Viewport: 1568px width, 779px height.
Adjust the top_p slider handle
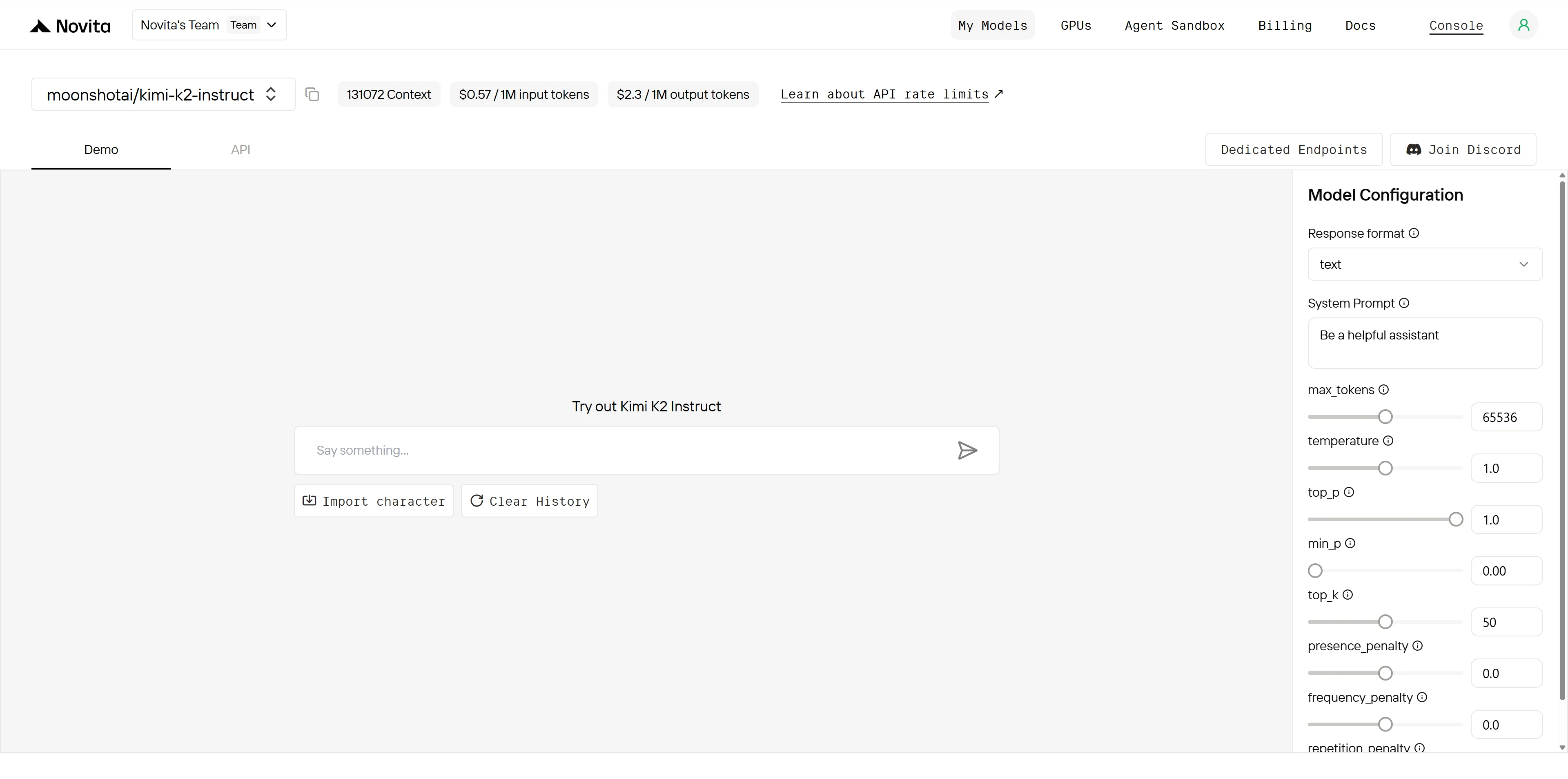[1456, 520]
